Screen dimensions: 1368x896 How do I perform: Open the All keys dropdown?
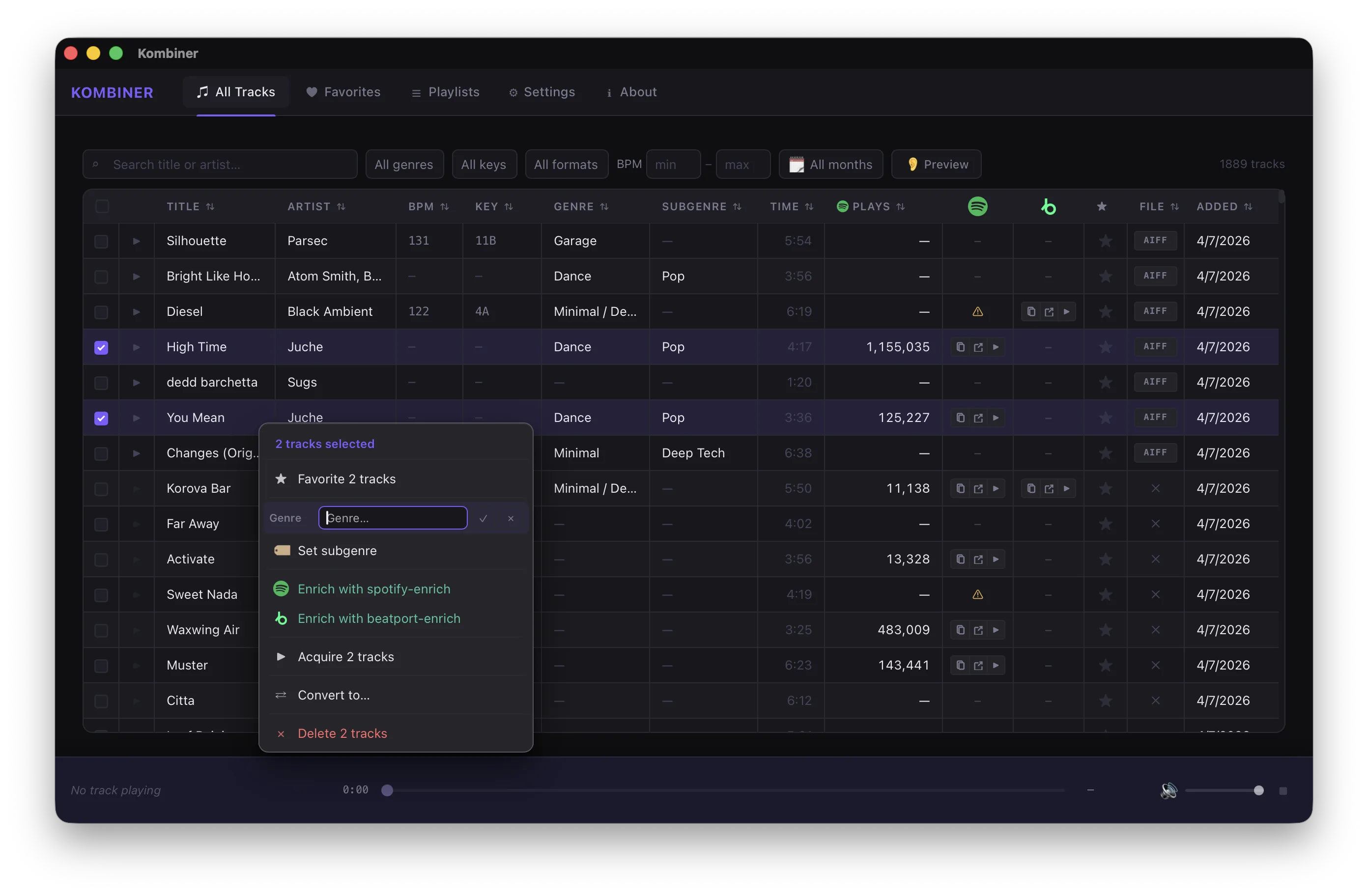click(x=484, y=165)
